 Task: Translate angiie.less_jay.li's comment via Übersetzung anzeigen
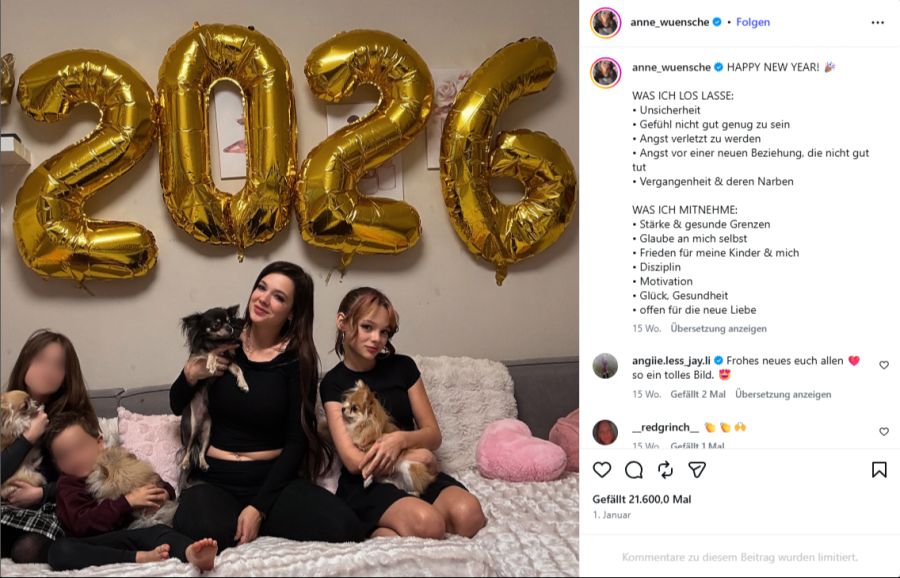tap(783, 395)
